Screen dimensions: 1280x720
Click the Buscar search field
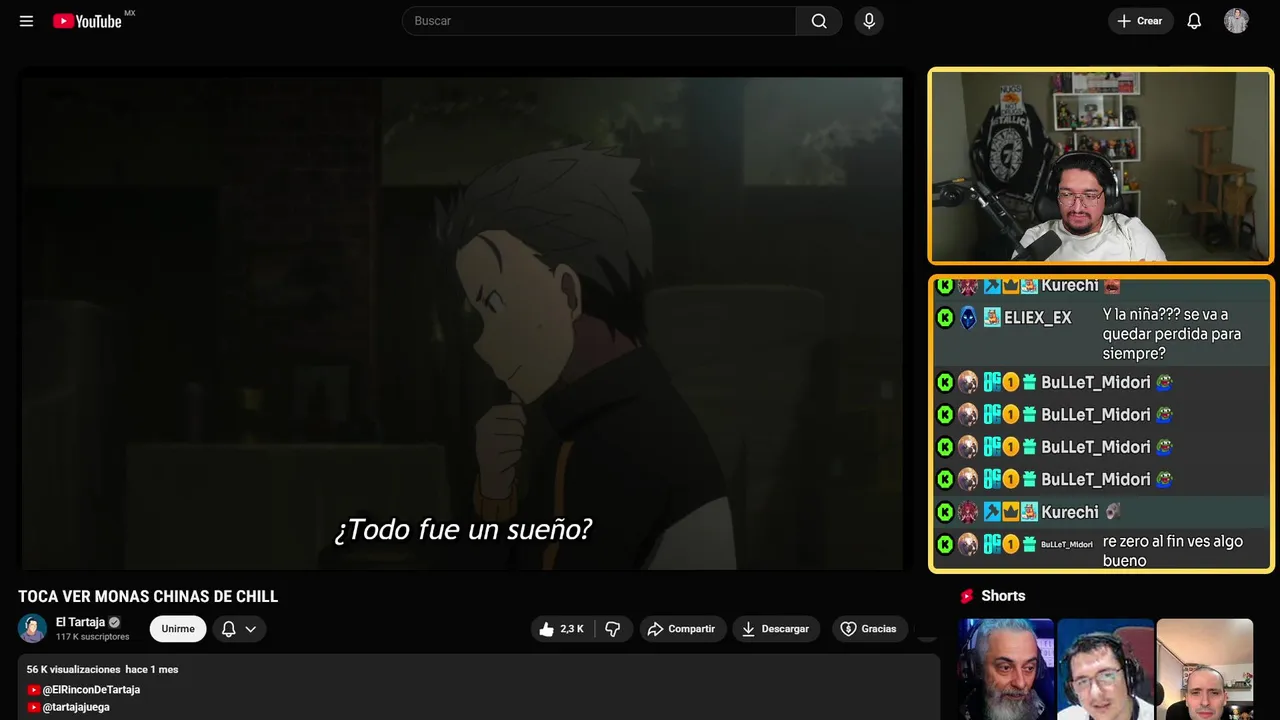(x=600, y=21)
